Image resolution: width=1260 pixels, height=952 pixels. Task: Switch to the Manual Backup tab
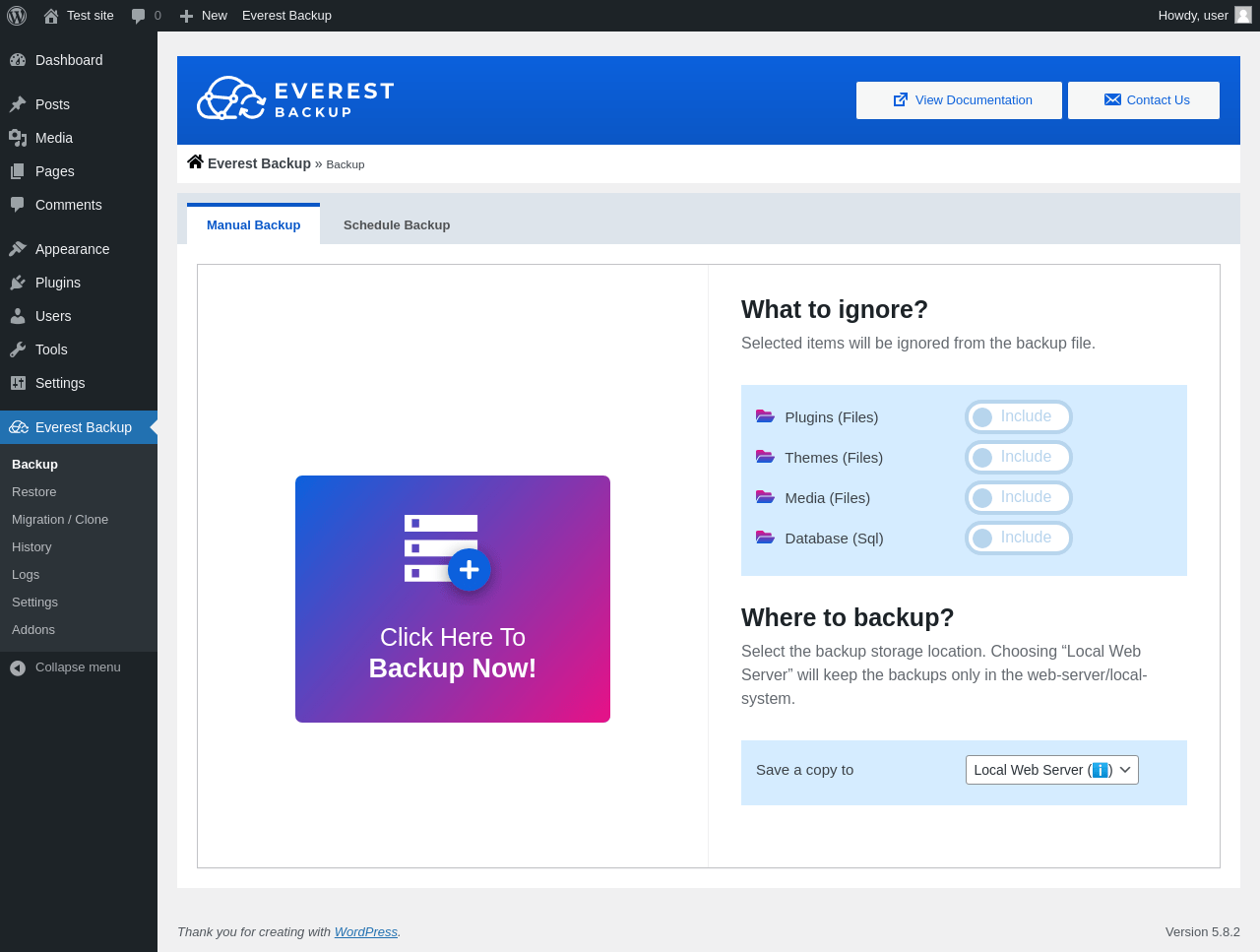pyautogui.click(x=253, y=224)
